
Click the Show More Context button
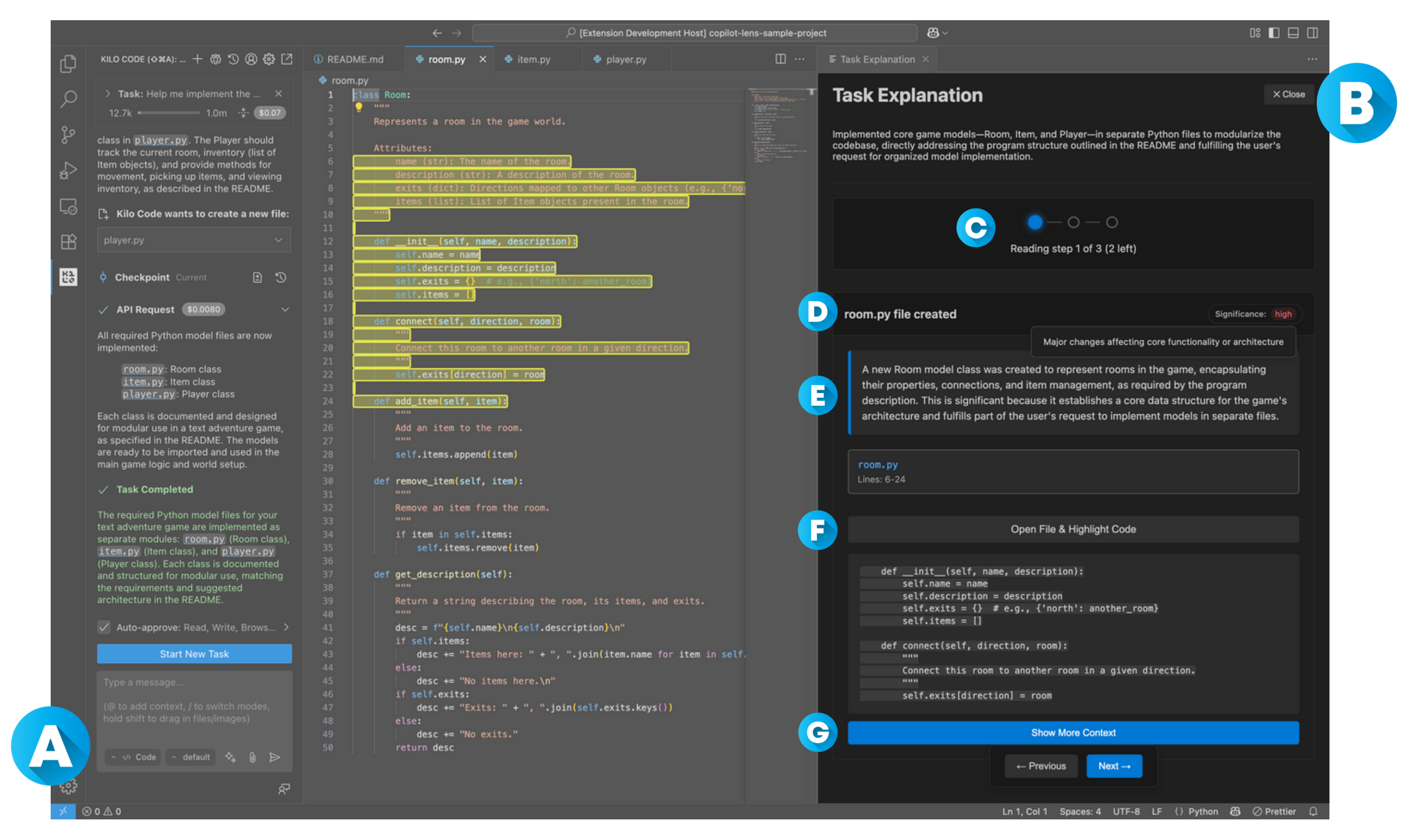pyautogui.click(x=1073, y=733)
